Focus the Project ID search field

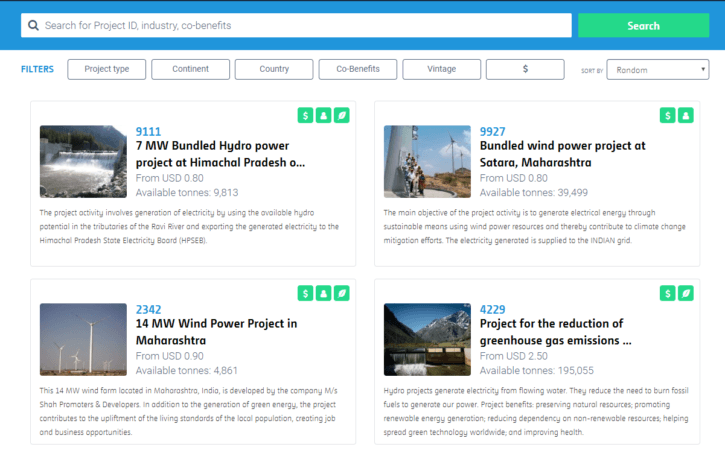(x=296, y=25)
